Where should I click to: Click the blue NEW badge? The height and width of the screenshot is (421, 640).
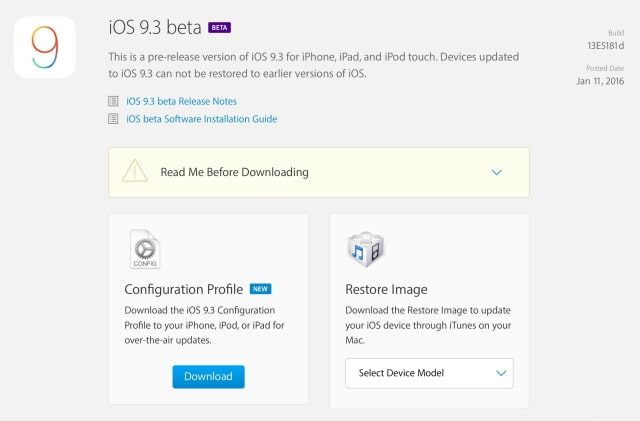pos(260,289)
